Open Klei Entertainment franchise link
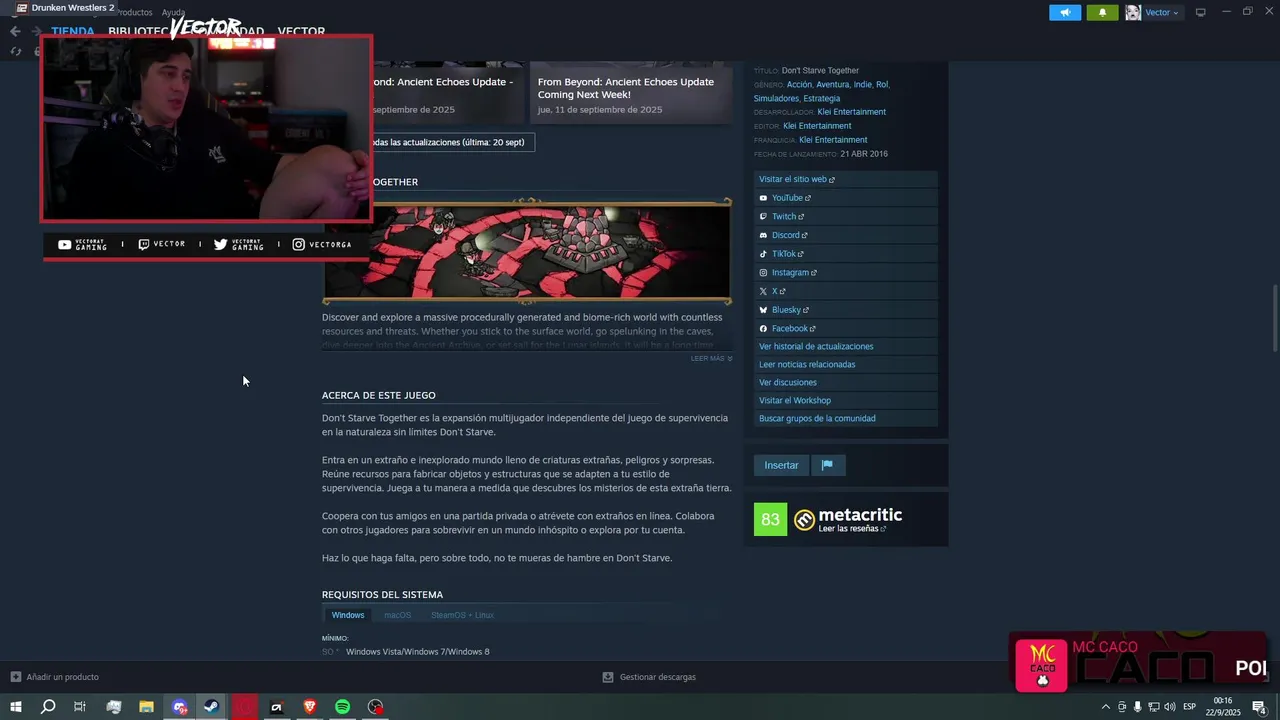 pos(833,140)
